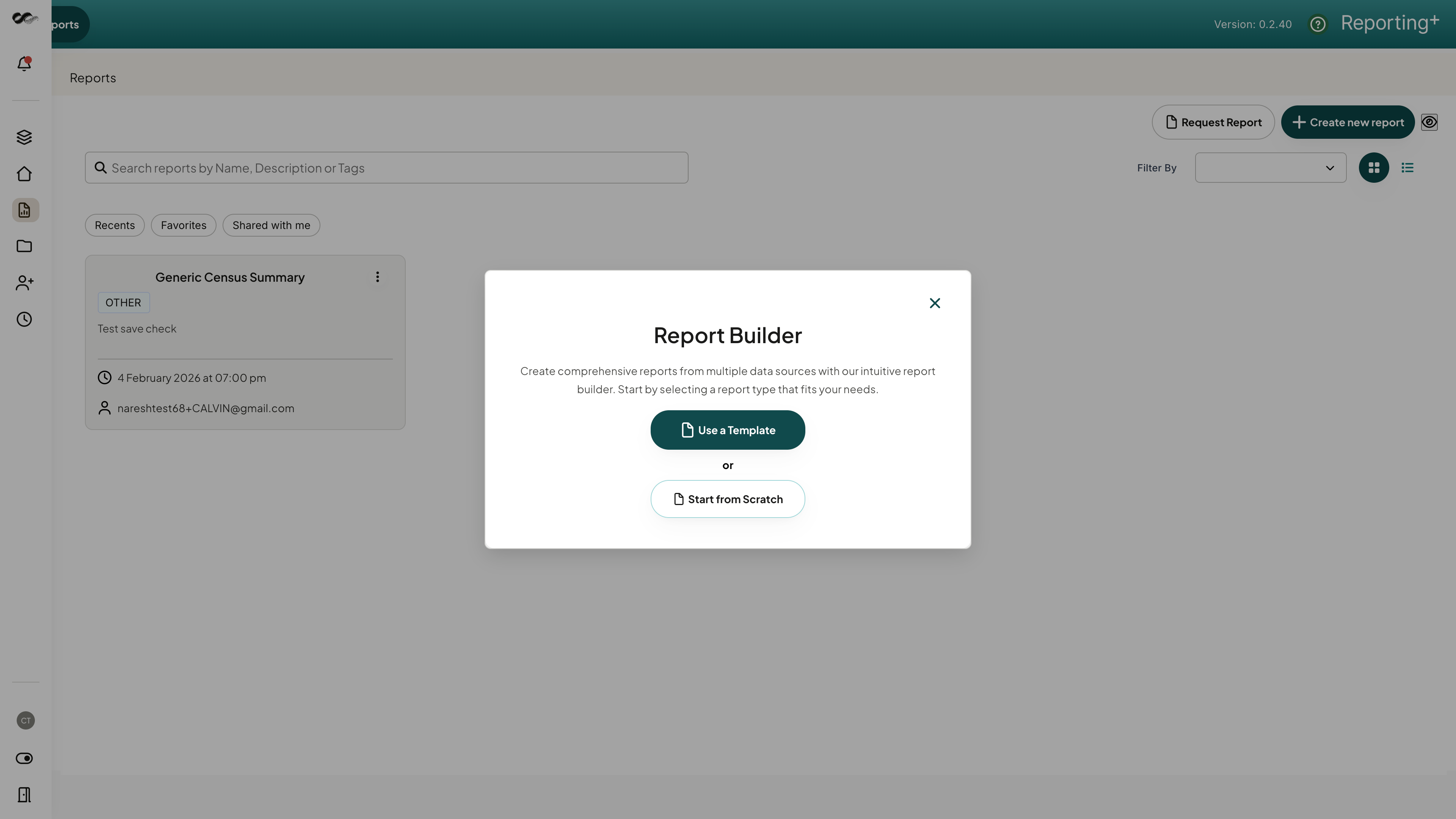
Task: Open the Reports sidebar icon
Action: pos(25,210)
